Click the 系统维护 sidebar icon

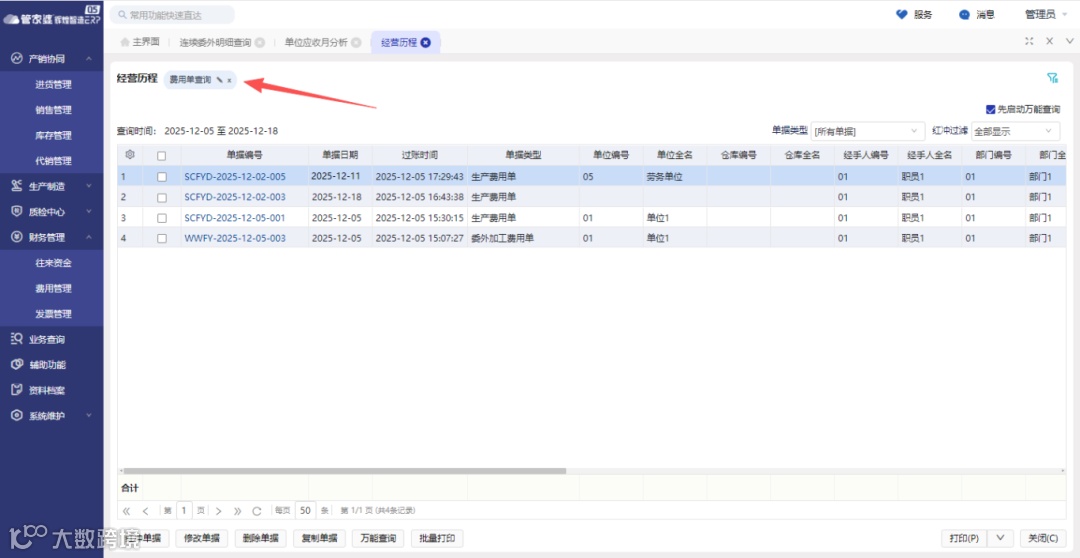[x=17, y=415]
